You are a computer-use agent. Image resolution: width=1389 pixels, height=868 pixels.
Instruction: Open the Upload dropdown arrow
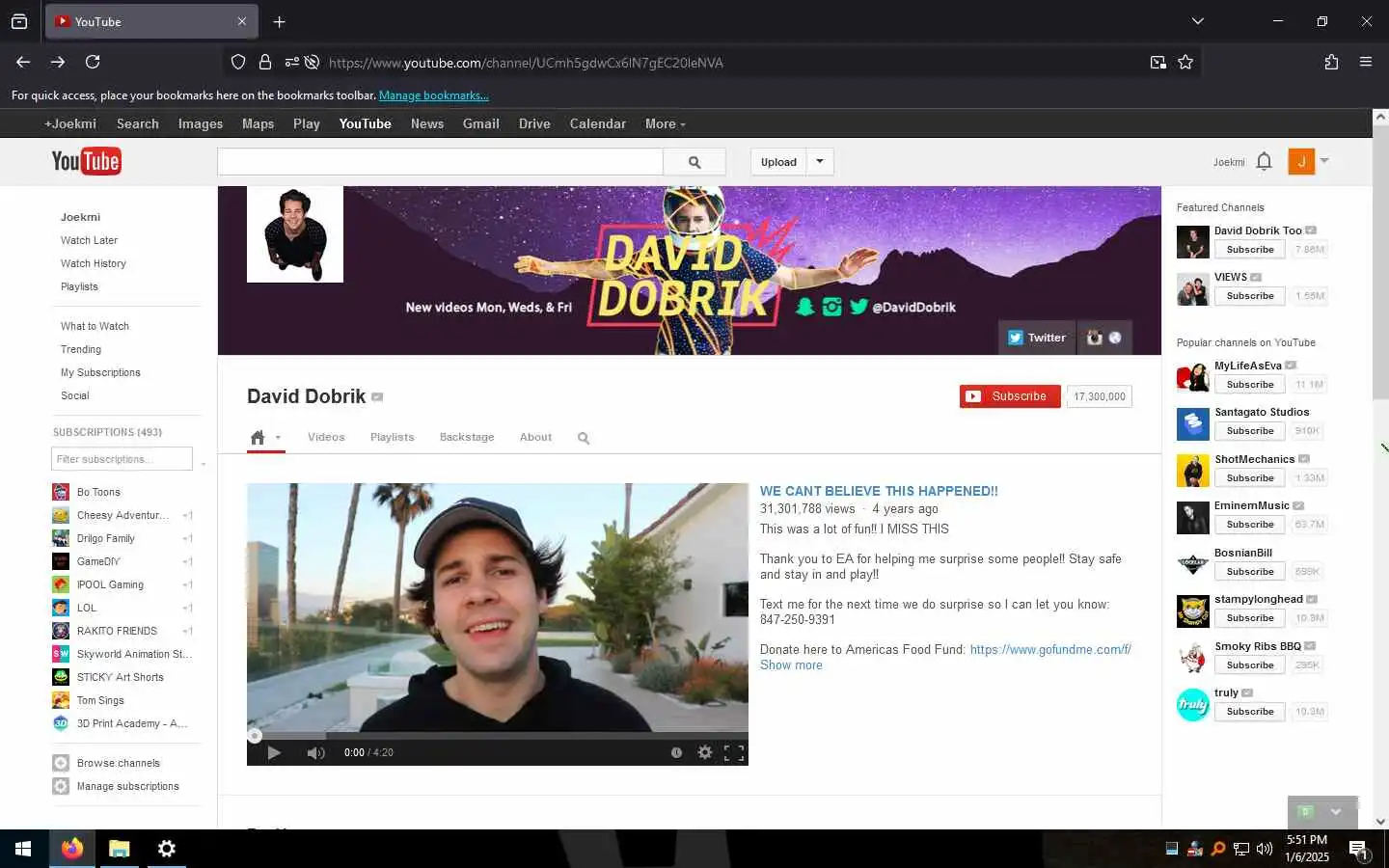click(820, 162)
